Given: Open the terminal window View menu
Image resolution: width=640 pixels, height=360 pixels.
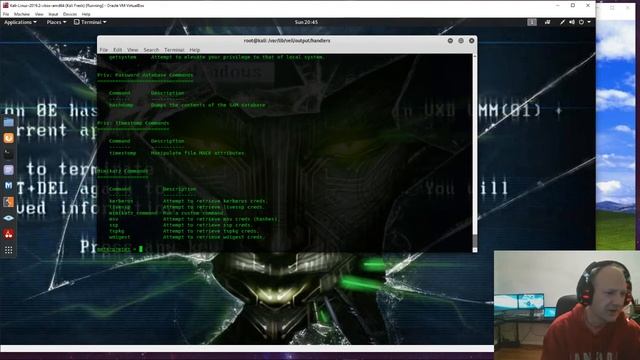Looking at the screenshot, I should 132,50.
